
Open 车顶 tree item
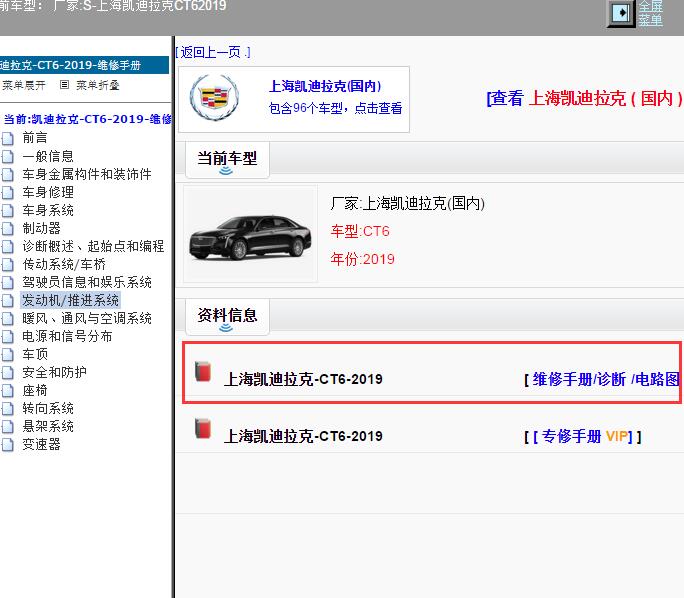click(x=34, y=354)
